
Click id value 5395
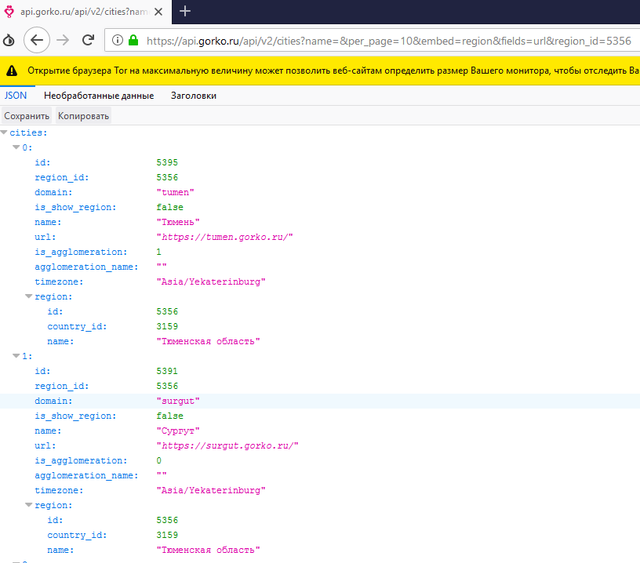pyautogui.click(x=167, y=162)
